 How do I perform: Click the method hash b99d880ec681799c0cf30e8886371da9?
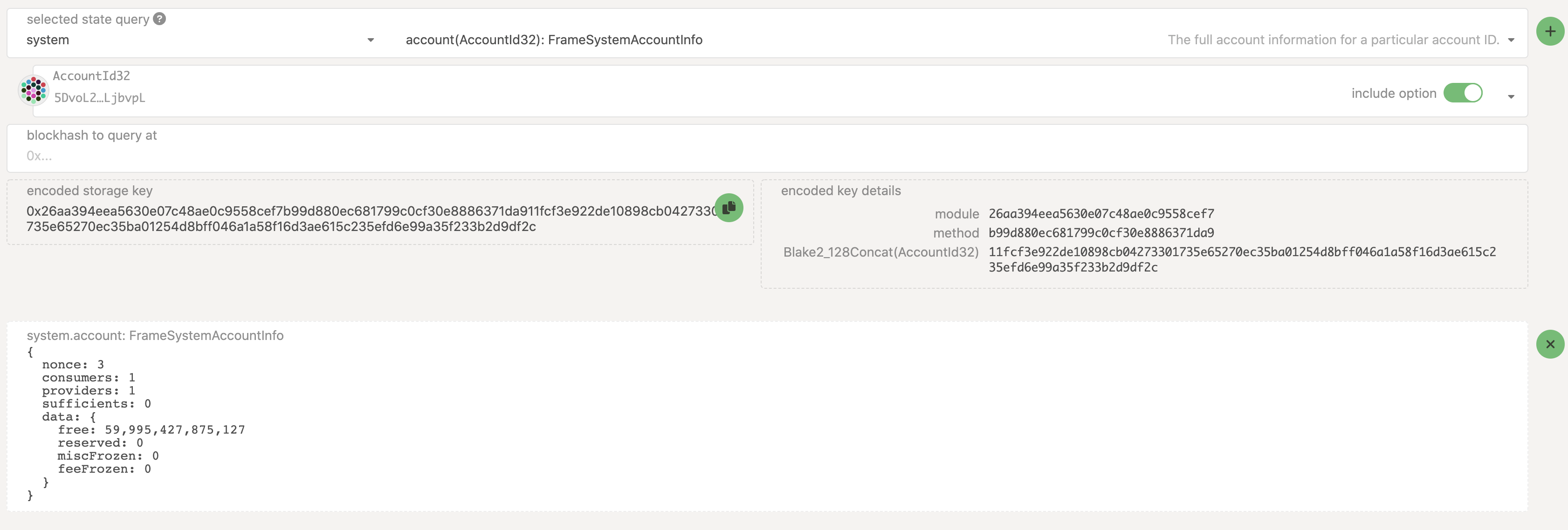click(1101, 232)
